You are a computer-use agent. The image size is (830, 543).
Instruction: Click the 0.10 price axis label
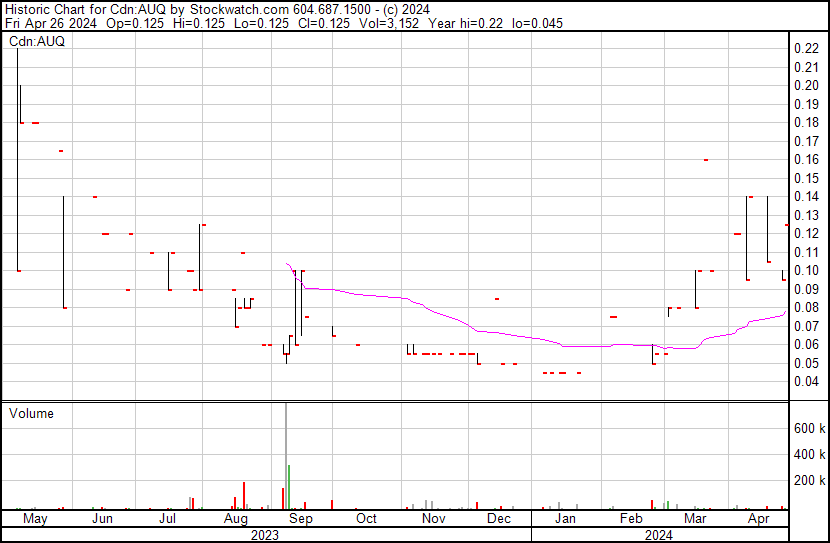806,271
